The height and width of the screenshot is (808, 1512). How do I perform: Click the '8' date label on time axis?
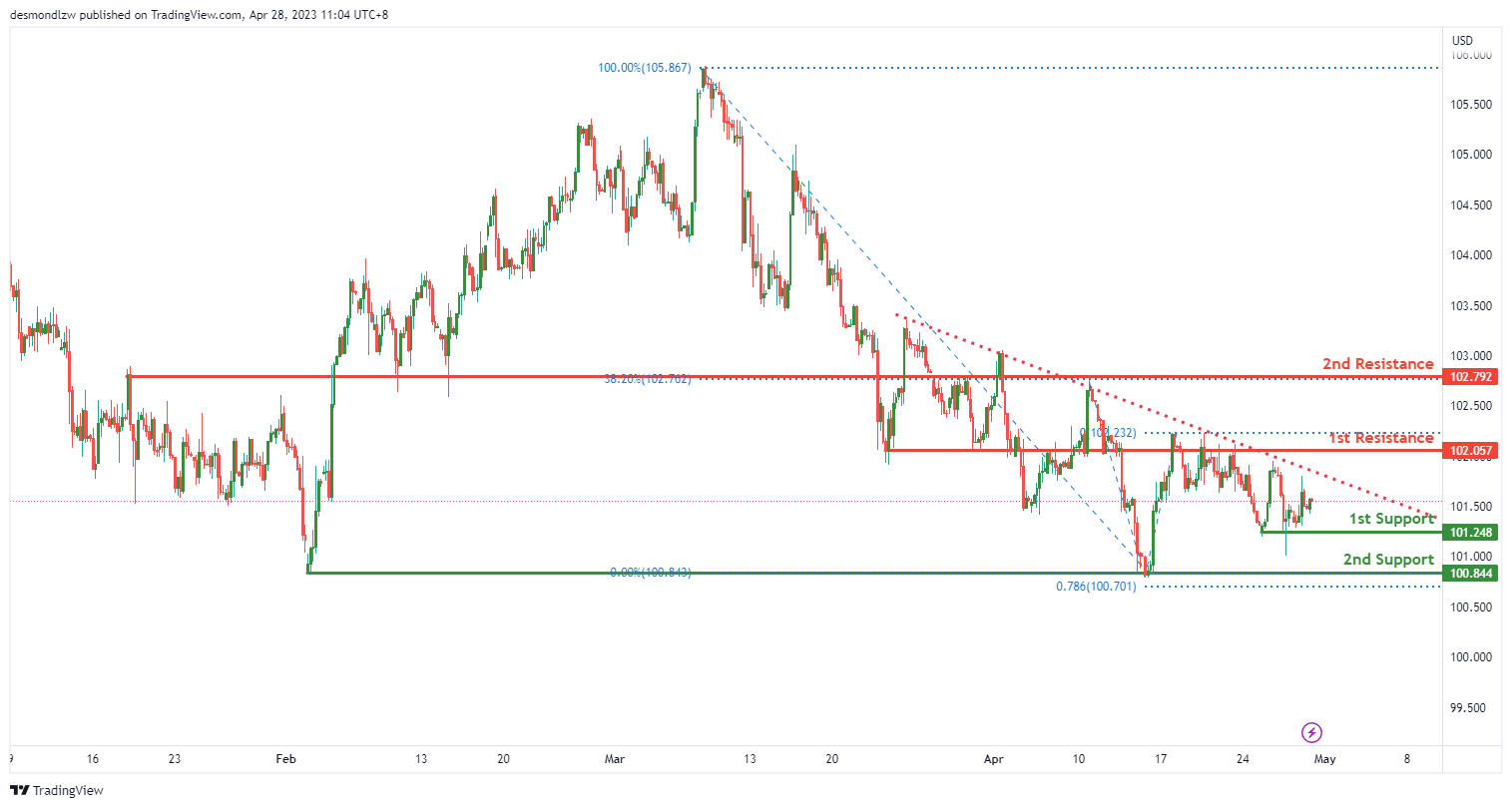[x=1407, y=759]
